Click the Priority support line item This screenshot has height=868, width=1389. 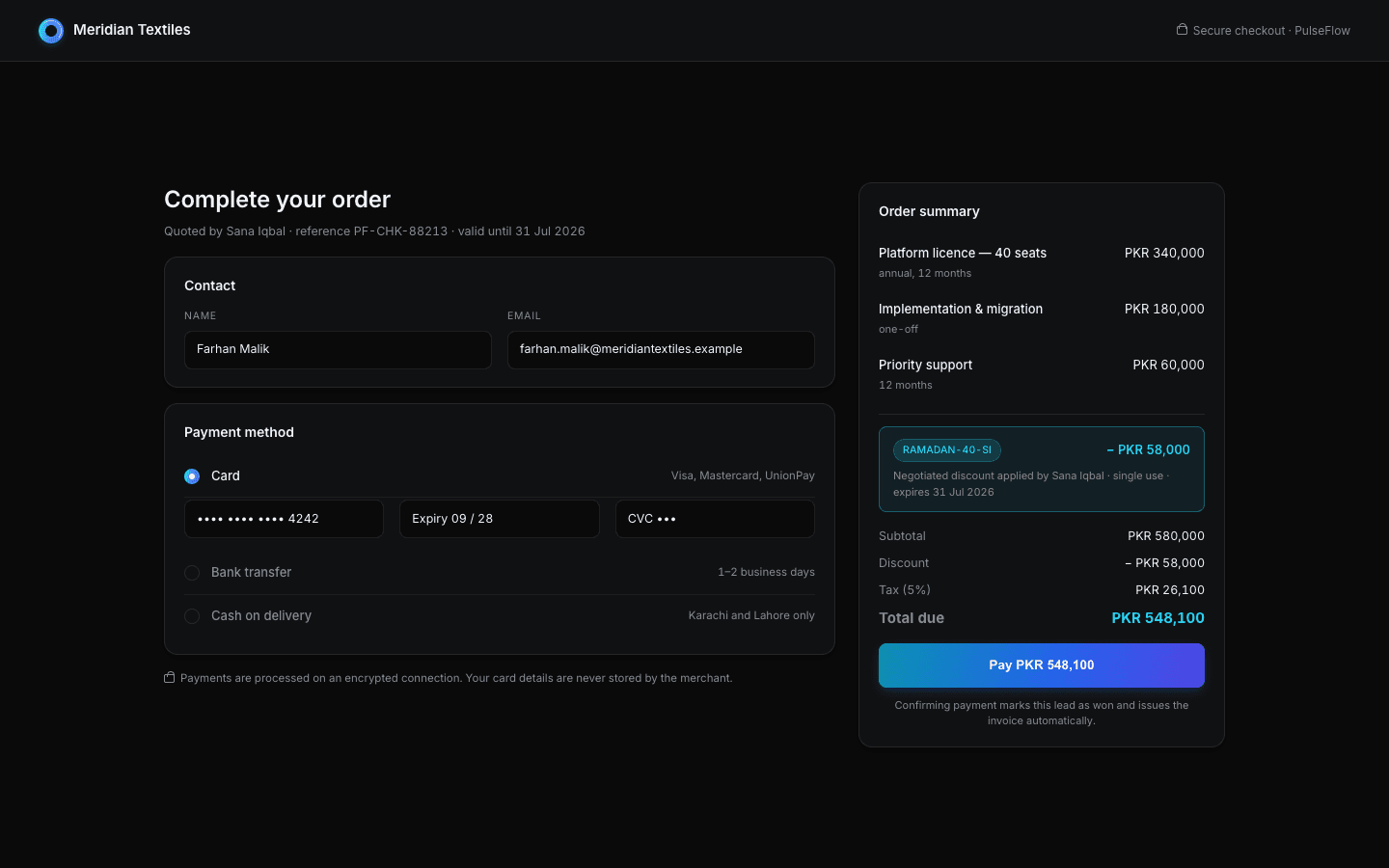(x=925, y=365)
